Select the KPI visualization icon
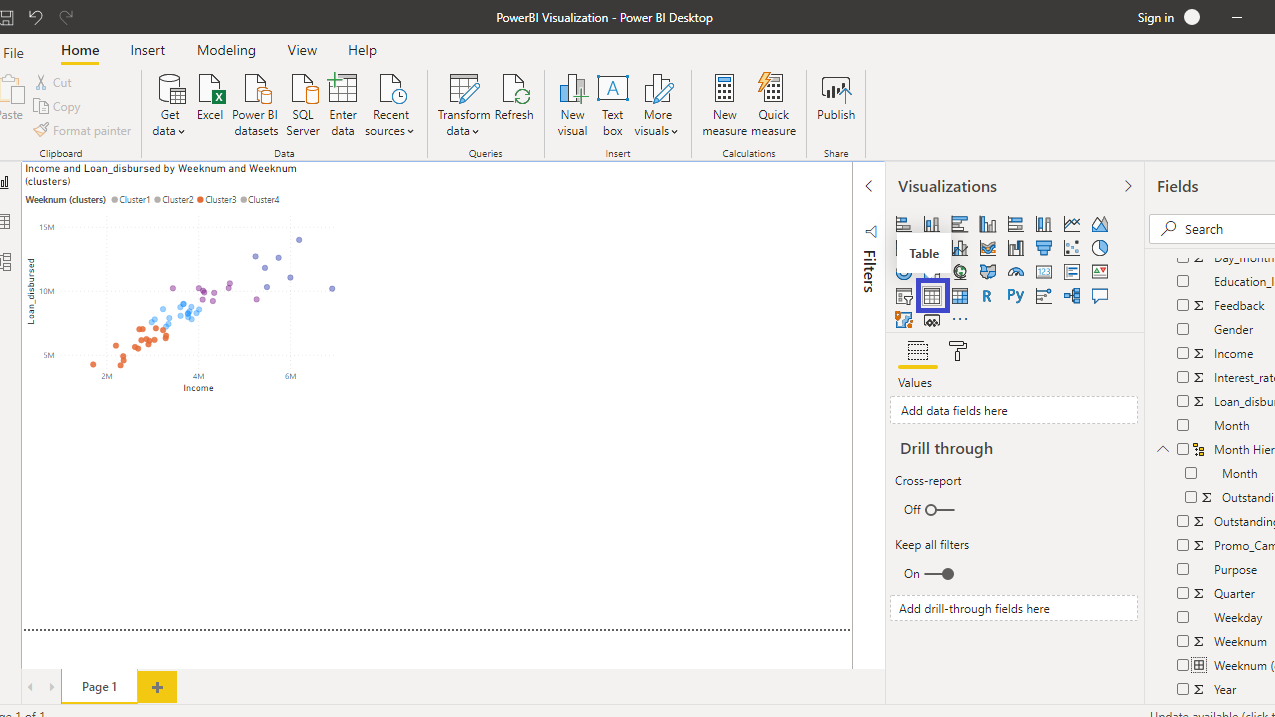The height and width of the screenshot is (717, 1275). pos(1100,272)
